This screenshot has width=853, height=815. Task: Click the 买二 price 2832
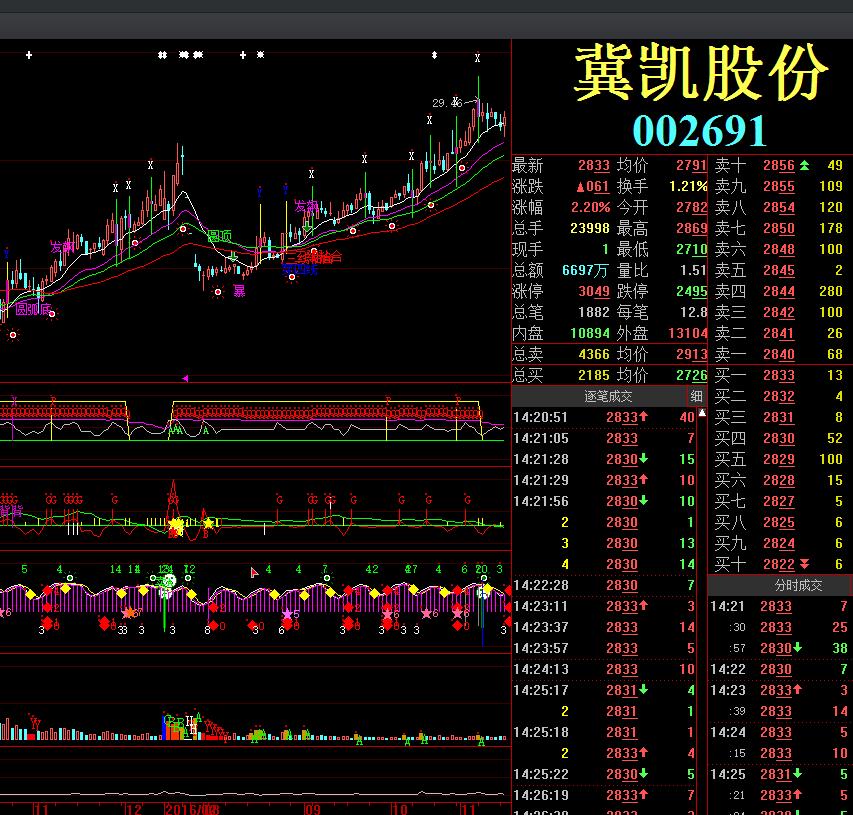[x=778, y=397]
